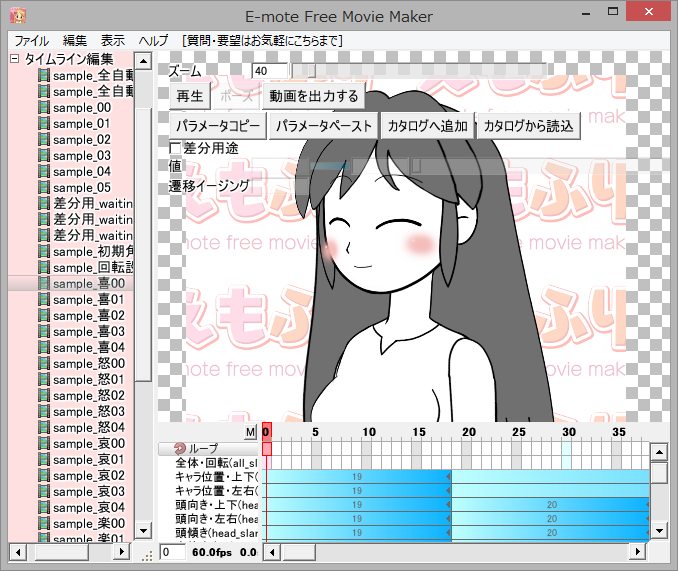This screenshot has height=571, width=678.
Task: Click the film icon beside sample_喜02
Action: tap(44, 316)
